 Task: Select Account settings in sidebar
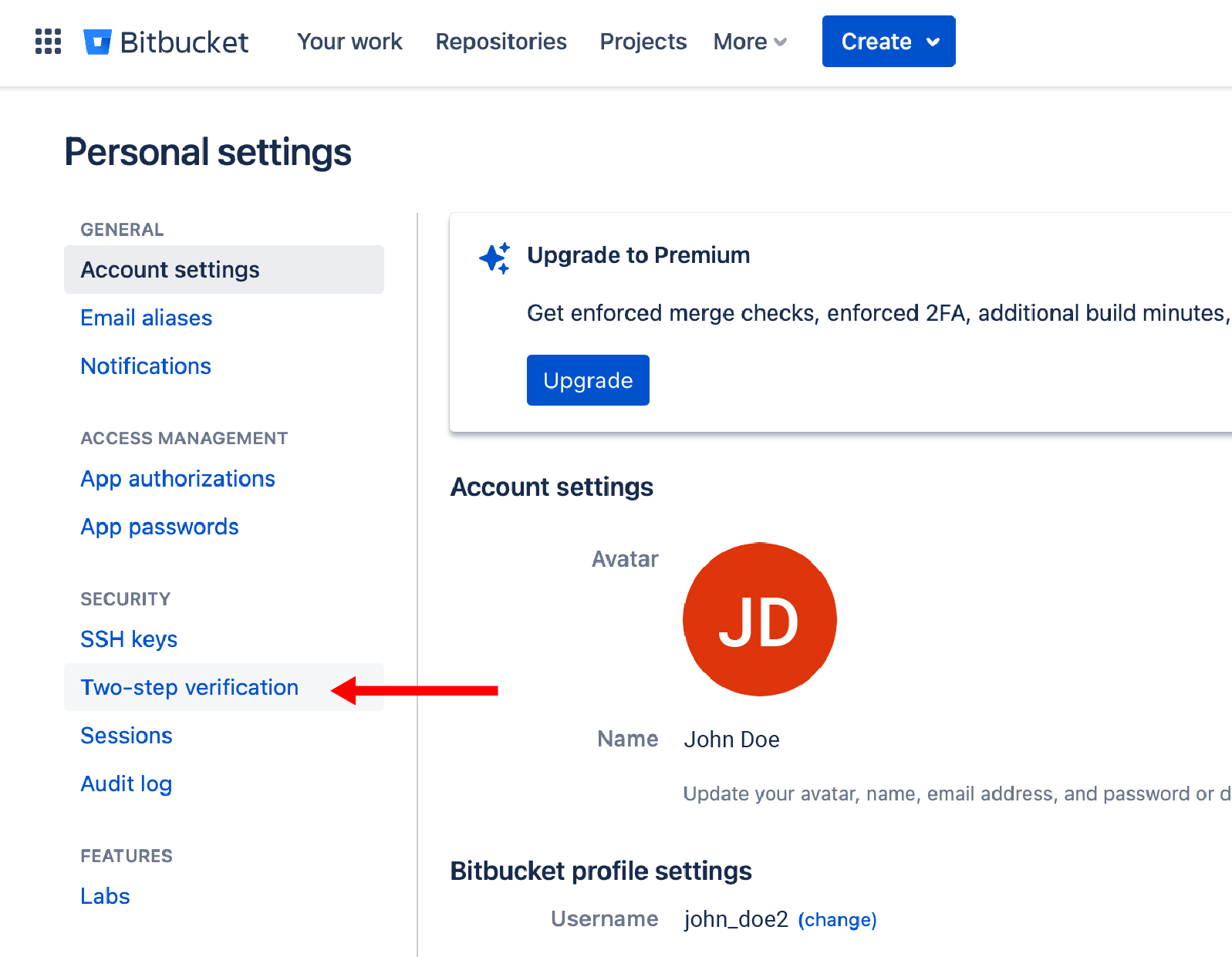click(x=224, y=269)
